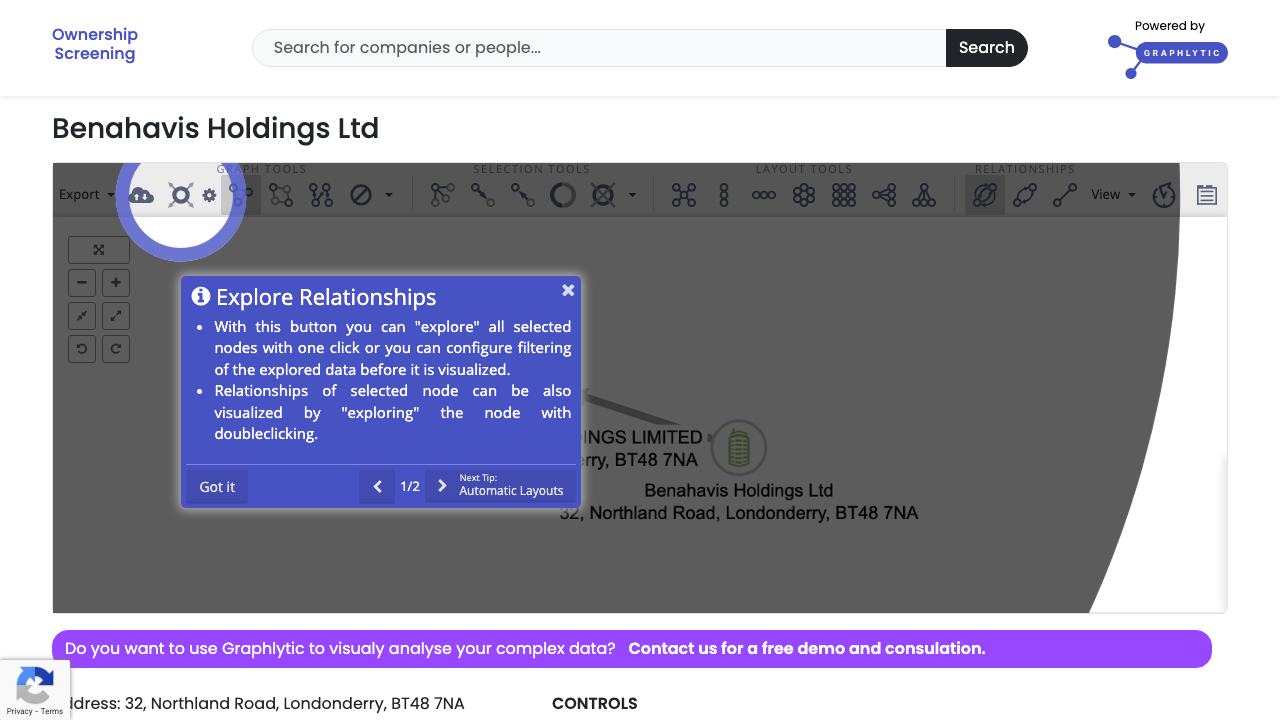Click the company search input field

598,47
